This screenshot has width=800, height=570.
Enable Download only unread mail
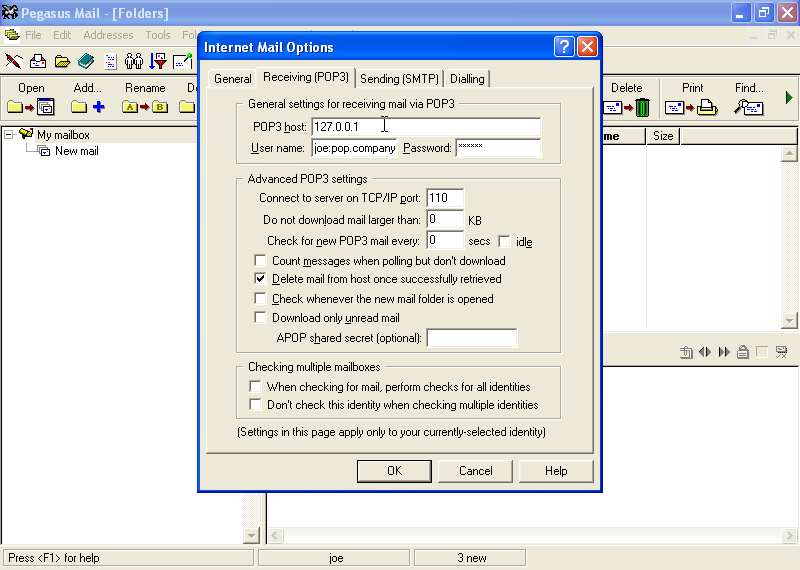click(x=260, y=317)
